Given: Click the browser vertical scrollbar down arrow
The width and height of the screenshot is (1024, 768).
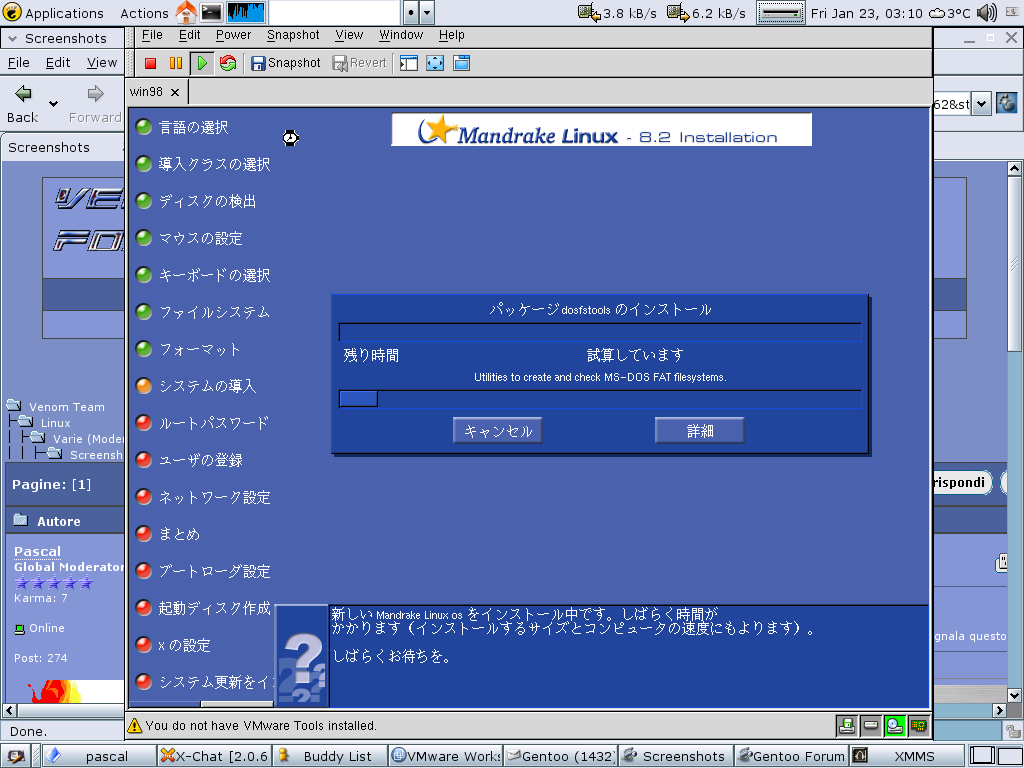Looking at the screenshot, I should pos(1014,696).
